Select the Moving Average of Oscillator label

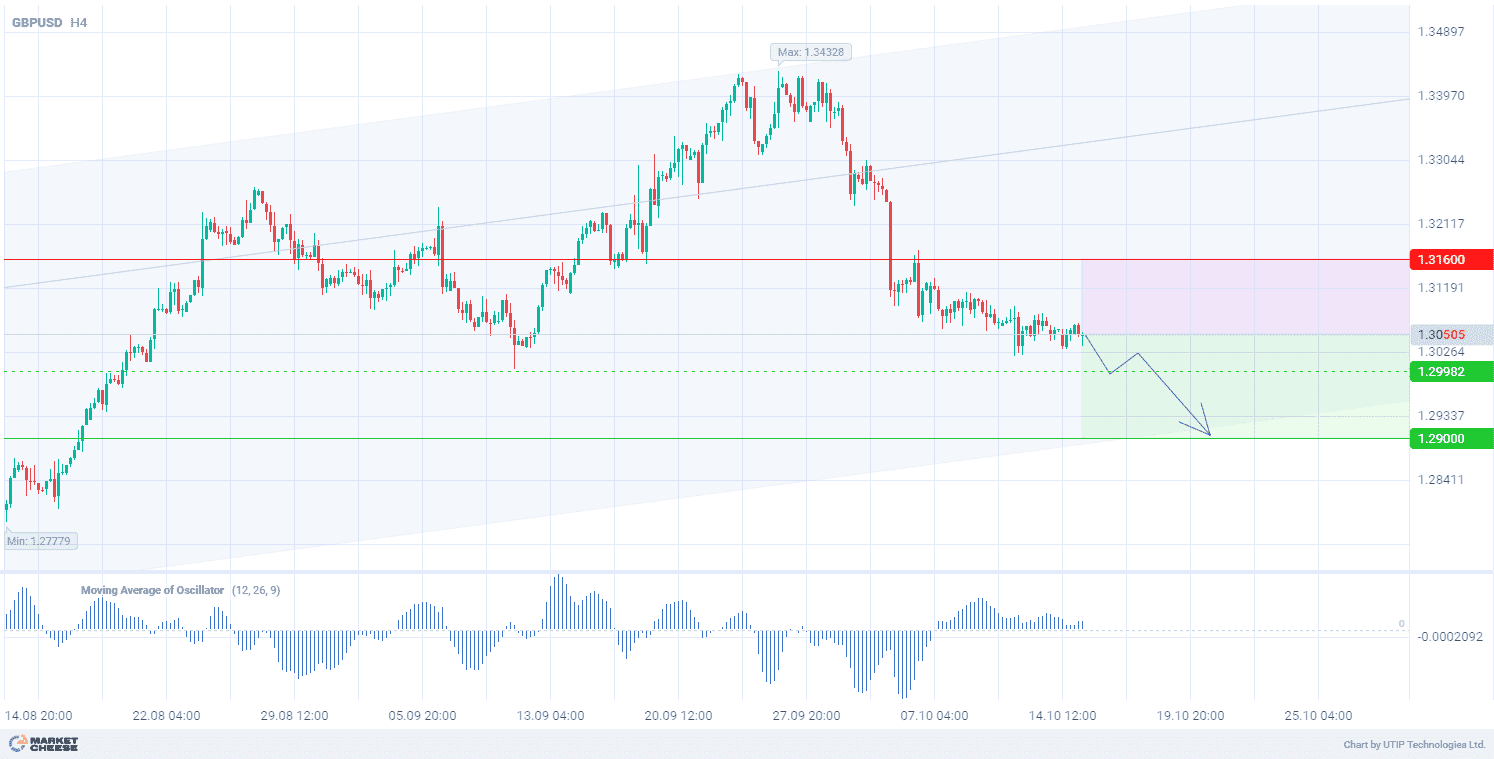coord(152,590)
